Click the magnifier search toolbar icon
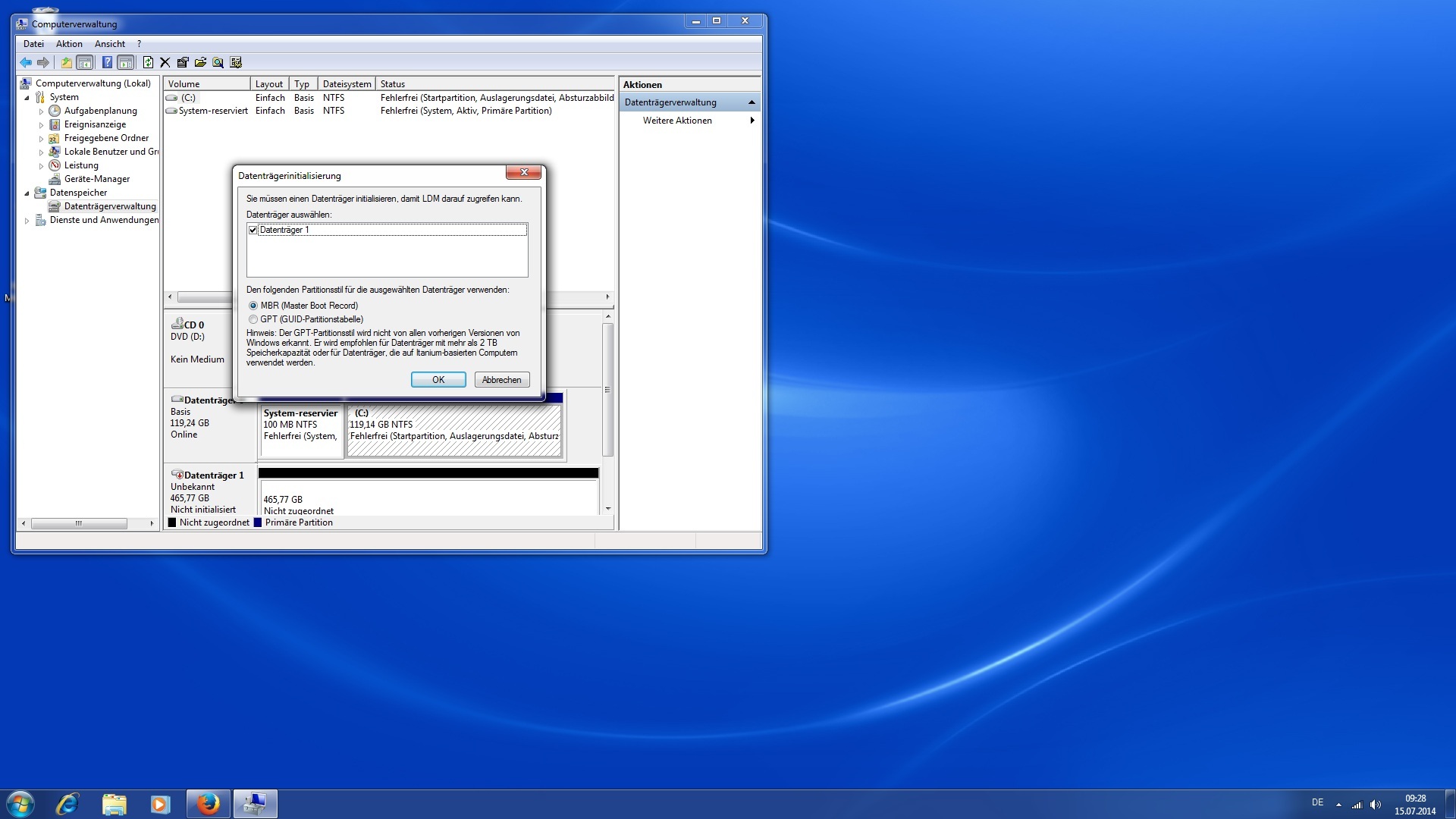 [x=218, y=62]
